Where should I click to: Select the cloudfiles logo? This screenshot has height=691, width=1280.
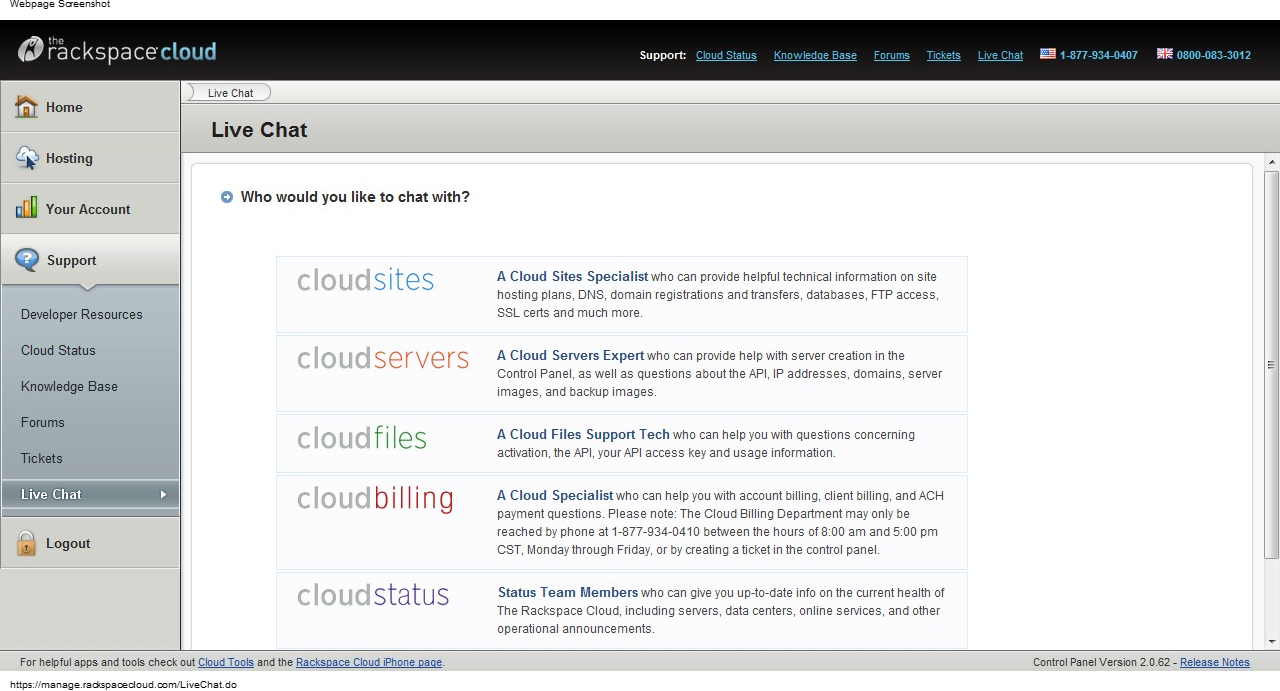click(362, 438)
